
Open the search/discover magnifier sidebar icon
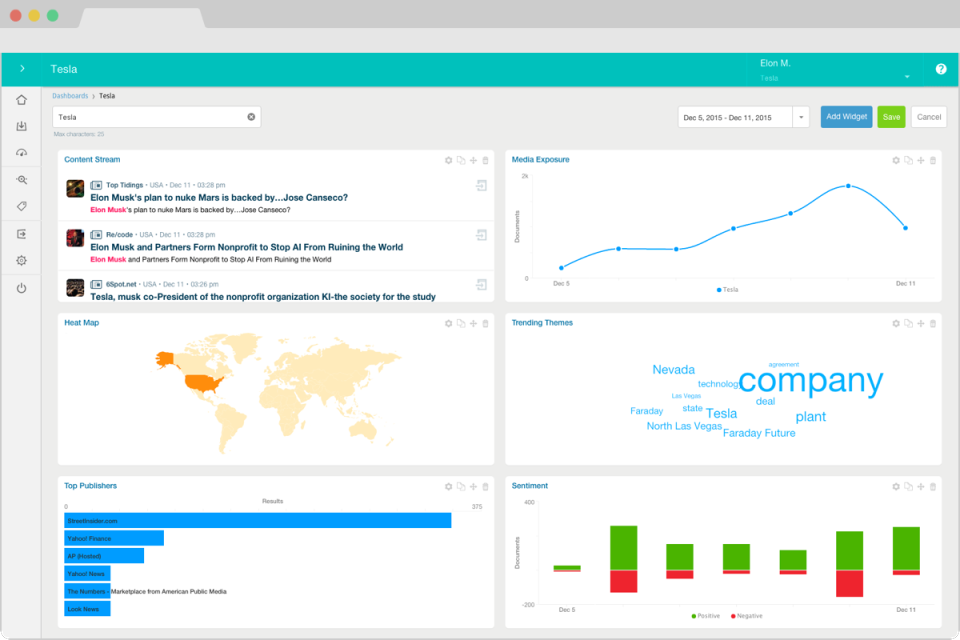(x=21, y=180)
